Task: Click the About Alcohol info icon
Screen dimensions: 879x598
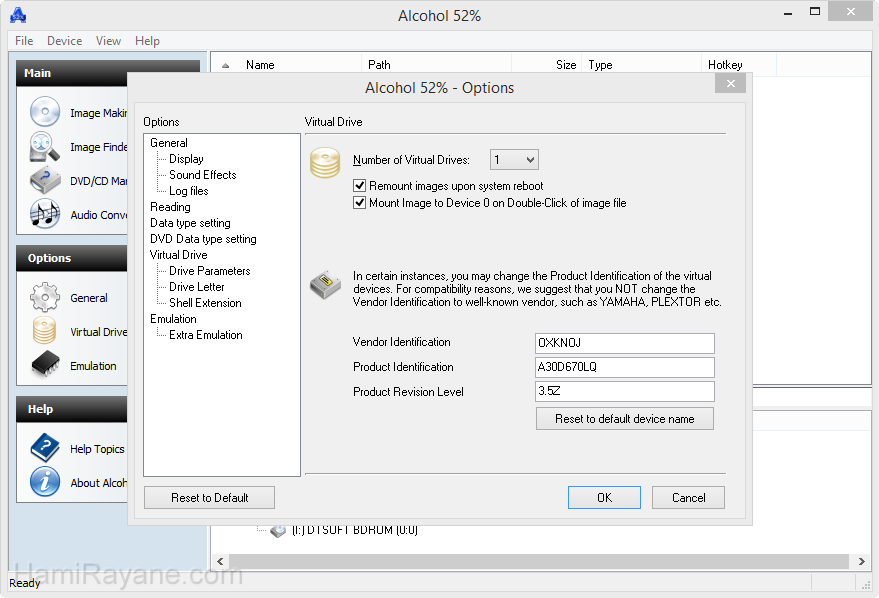Action: point(45,481)
